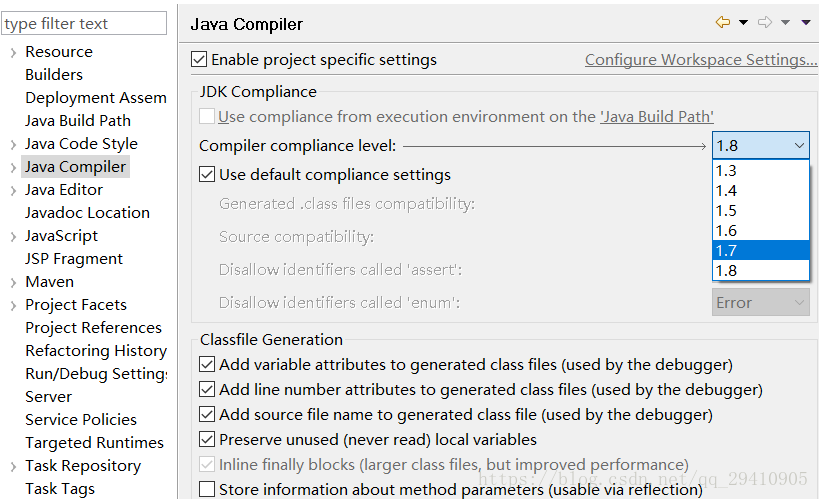Expand the Java Code Style node
This screenshot has height=499, width=819.
click(x=13, y=144)
